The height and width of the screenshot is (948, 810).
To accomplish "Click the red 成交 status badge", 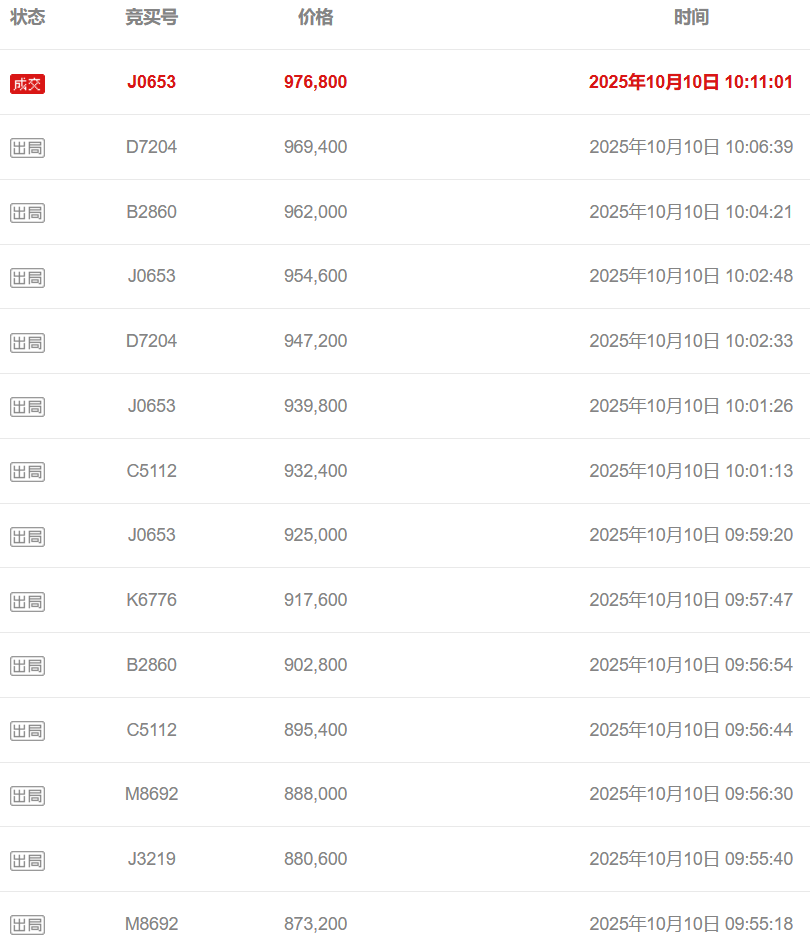I will (28, 84).
